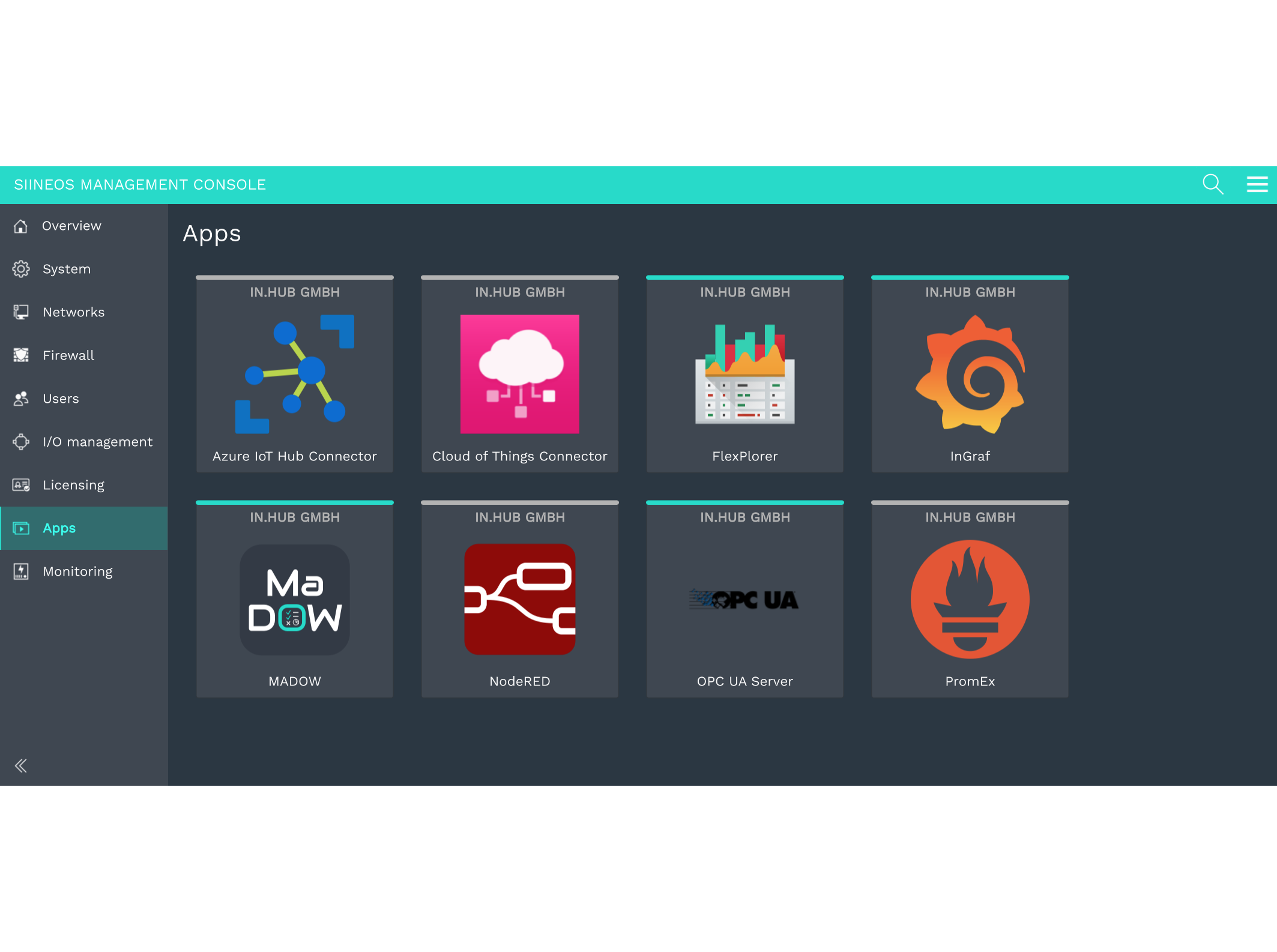Click the Monitoring sidebar icon
The height and width of the screenshot is (952, 1277).
21,571
